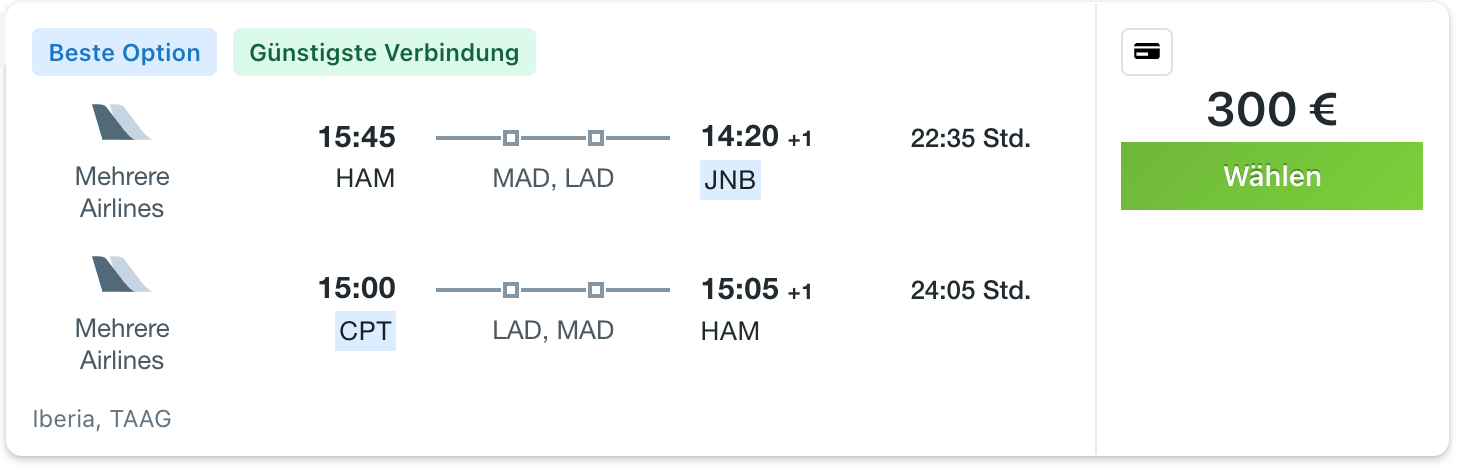The height and width of the screenshot is (470, 1464).
Task: Click the outbound flight airline logo
Action: tap(122, 122)
